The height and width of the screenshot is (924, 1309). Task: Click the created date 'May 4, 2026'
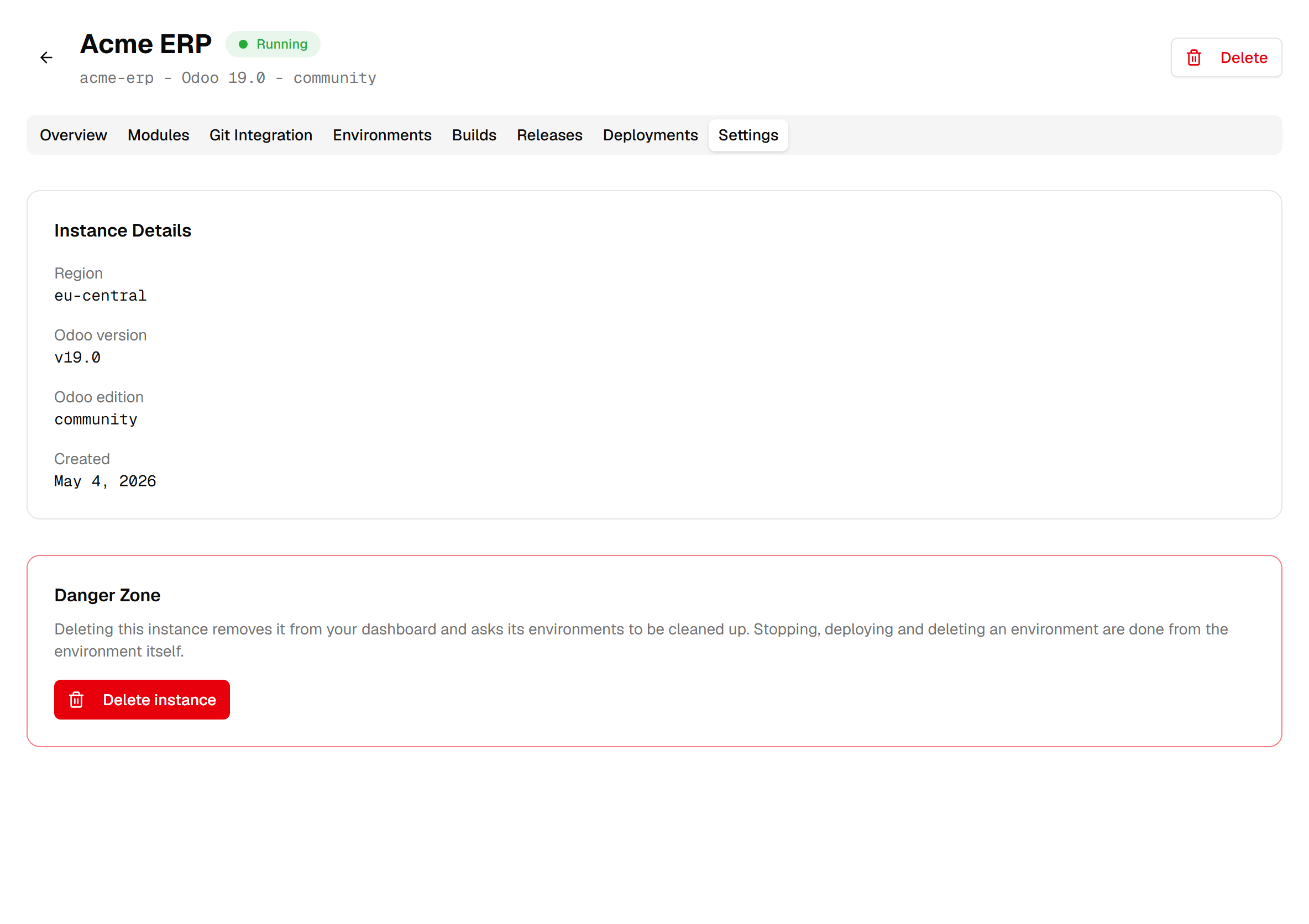[106, 482]
